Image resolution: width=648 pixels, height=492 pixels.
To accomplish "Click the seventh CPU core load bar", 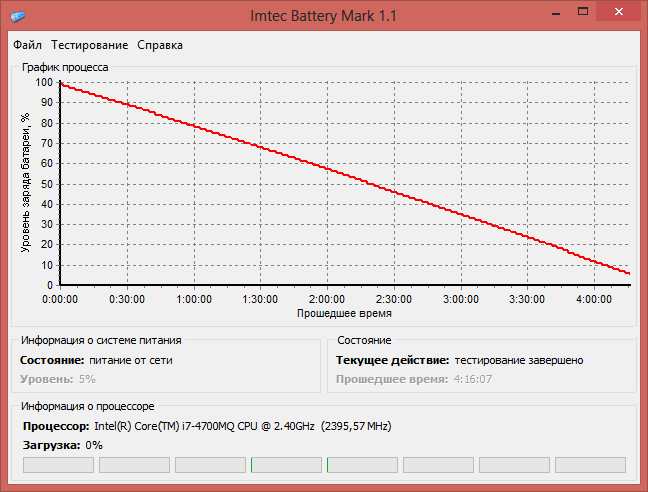I will tap(515, 465).
